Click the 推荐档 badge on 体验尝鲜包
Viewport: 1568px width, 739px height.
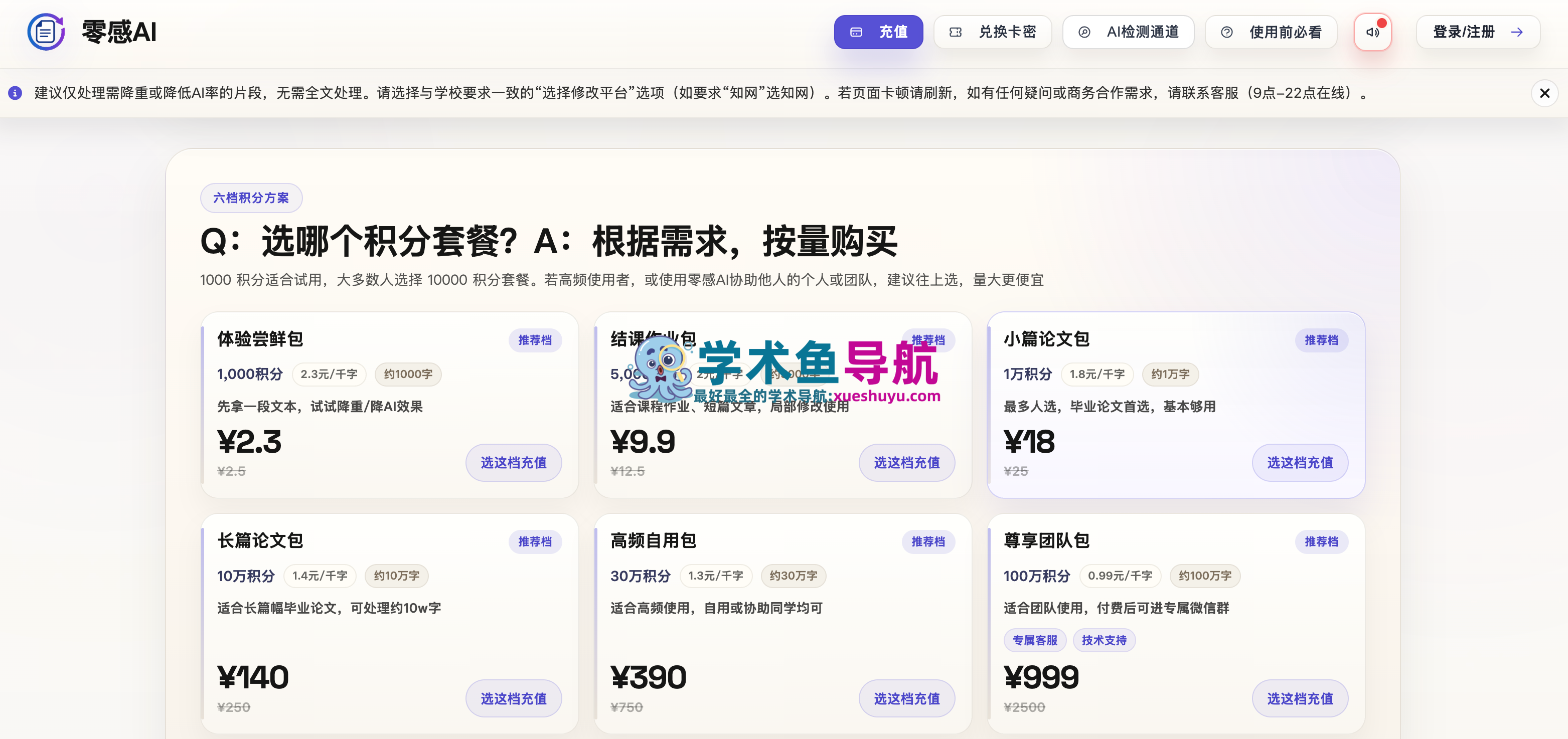[x=535, y=340]
